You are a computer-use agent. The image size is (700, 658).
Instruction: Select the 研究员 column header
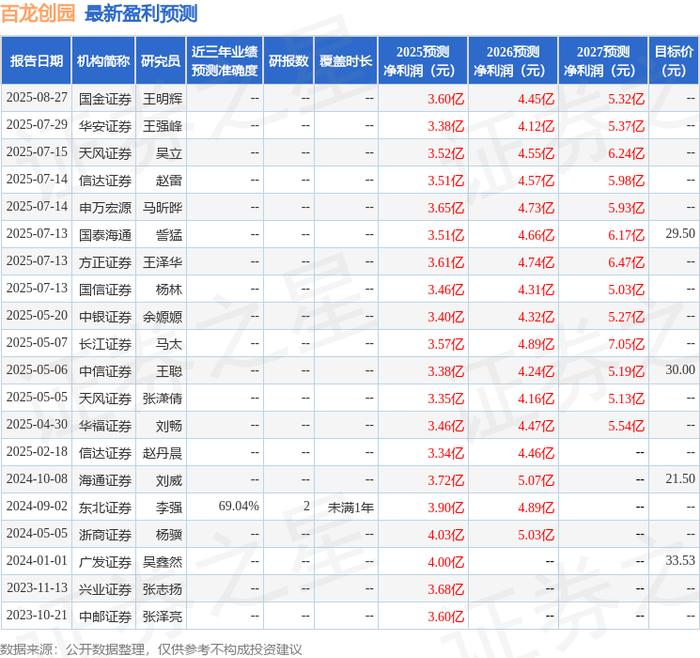161,61
